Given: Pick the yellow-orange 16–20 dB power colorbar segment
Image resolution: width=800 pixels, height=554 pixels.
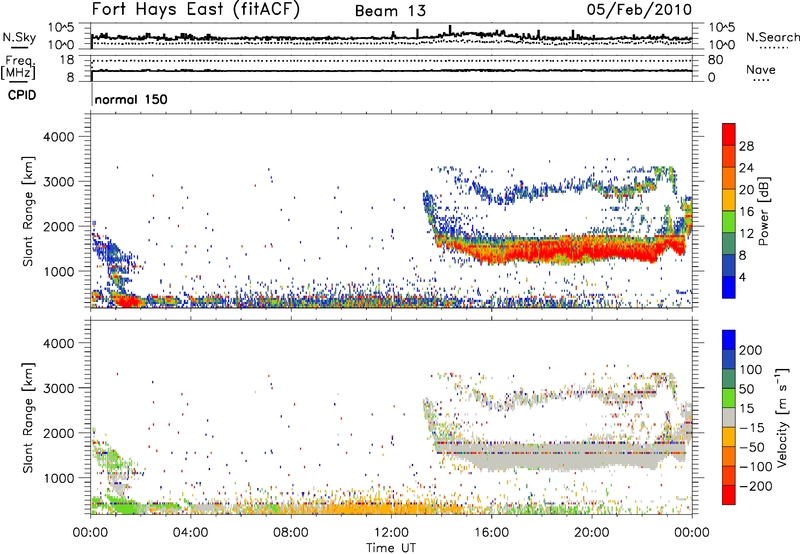Looking at the screenshot, I should coord(729,200).
